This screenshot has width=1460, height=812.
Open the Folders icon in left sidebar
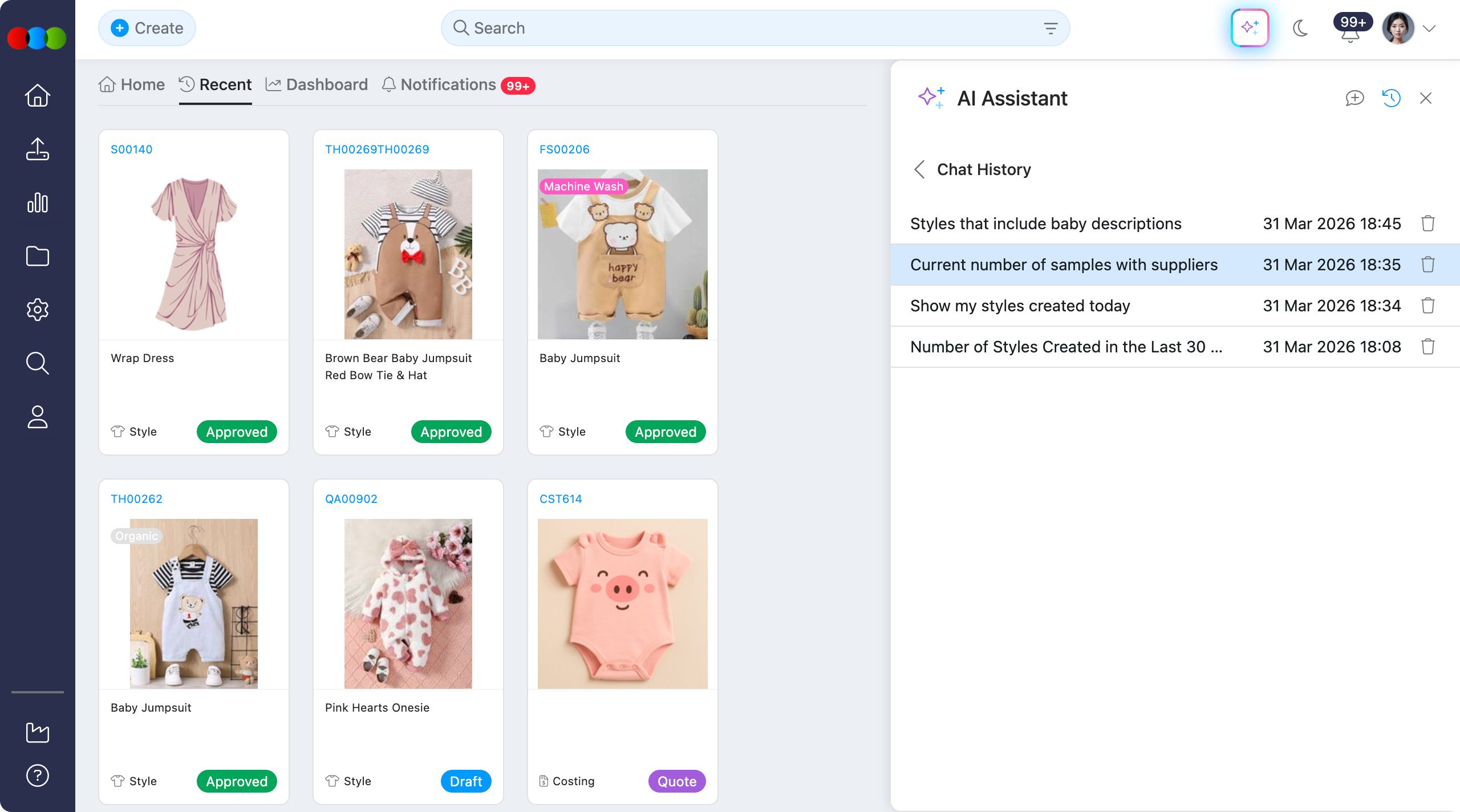36,256
